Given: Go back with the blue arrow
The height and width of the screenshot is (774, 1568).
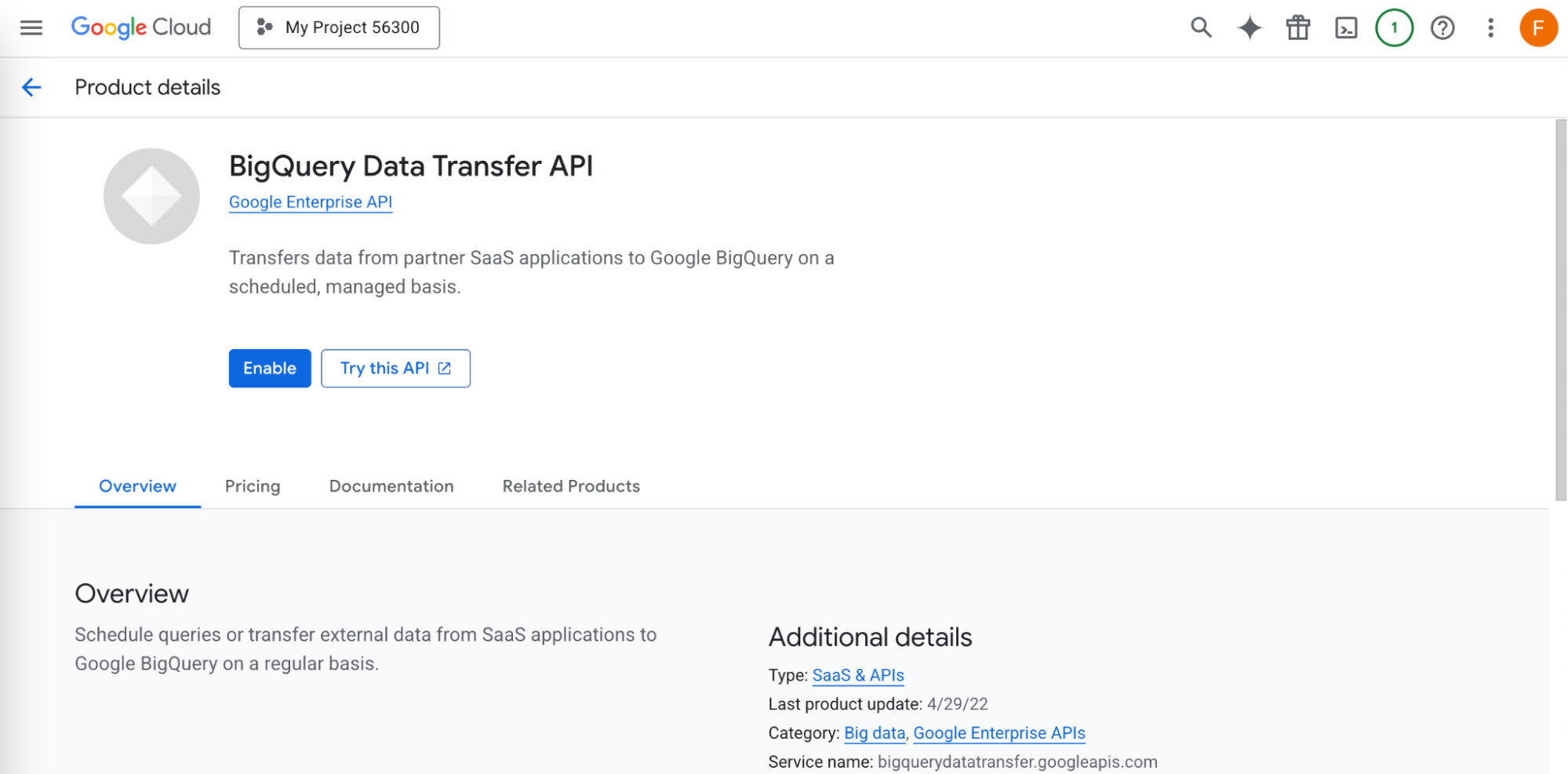Looking at the screenshot, I should pos(31,87).
